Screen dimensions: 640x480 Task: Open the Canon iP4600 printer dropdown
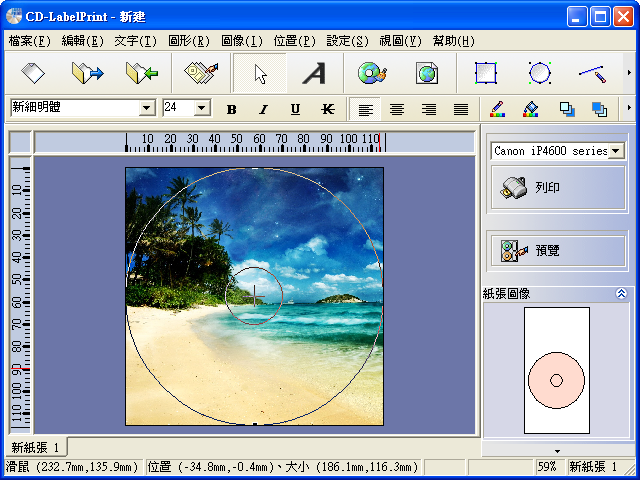pos(616,151)
